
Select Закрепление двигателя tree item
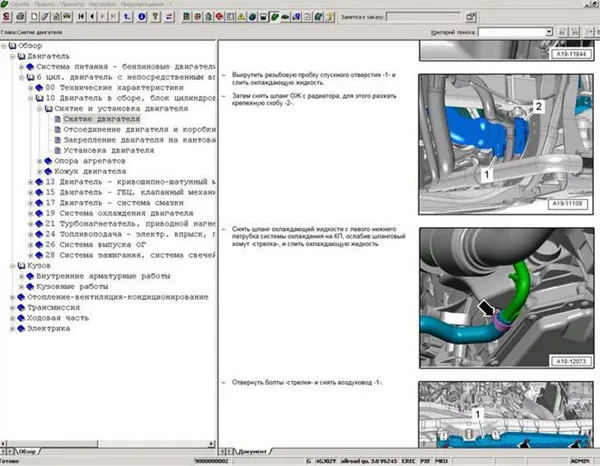tap(139, 140)
